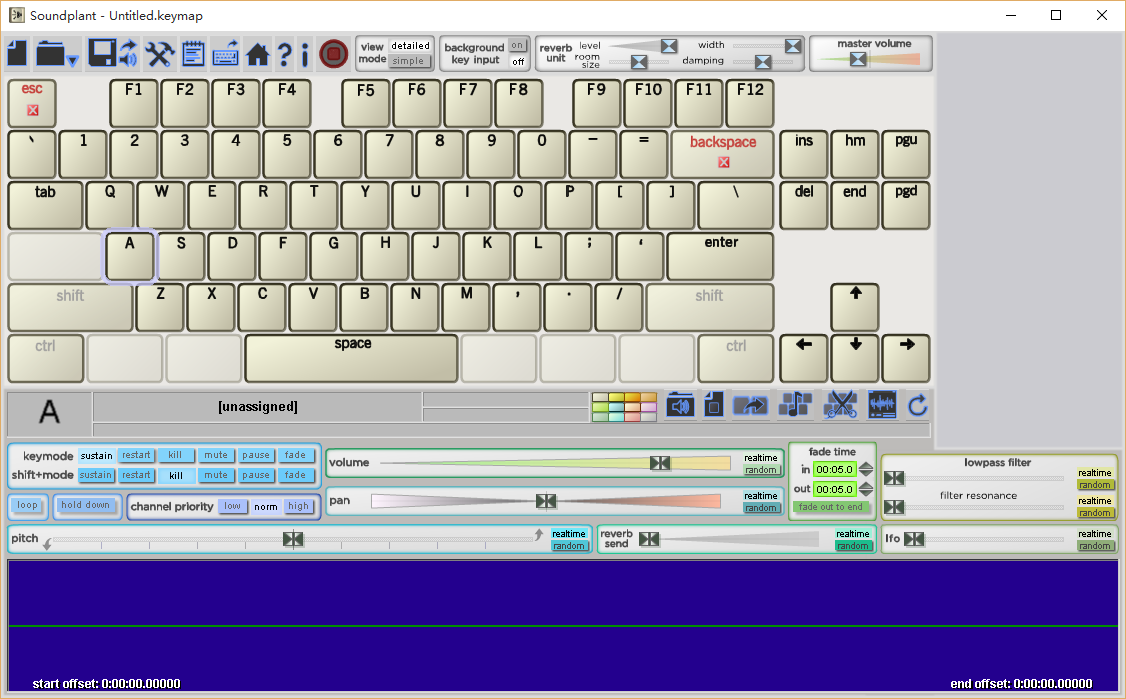
Task: Click the scissors clear key icon
Action: (x=840, y=405)
